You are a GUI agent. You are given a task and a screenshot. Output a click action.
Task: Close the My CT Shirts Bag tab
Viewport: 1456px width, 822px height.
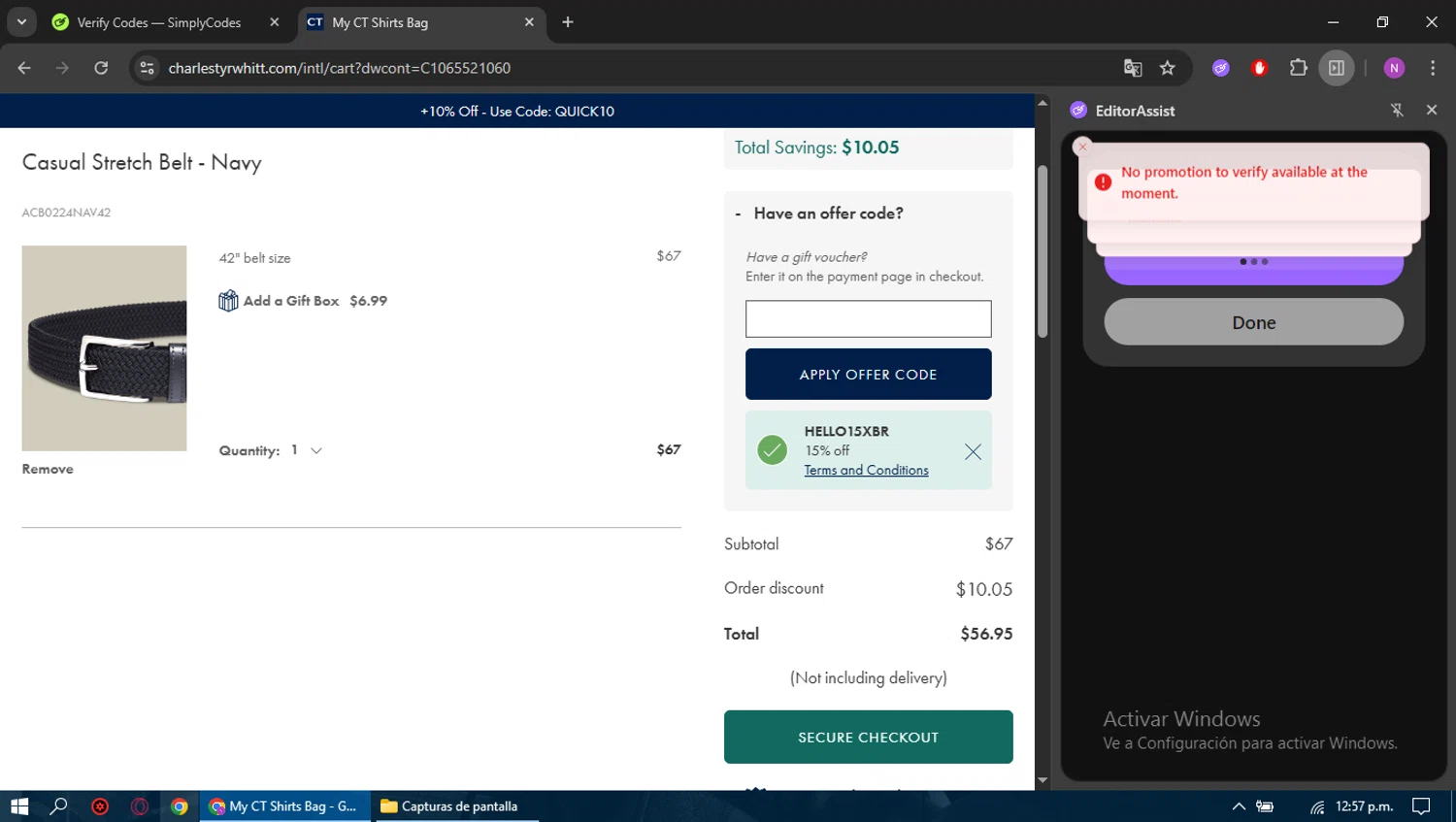coord(529,22)
